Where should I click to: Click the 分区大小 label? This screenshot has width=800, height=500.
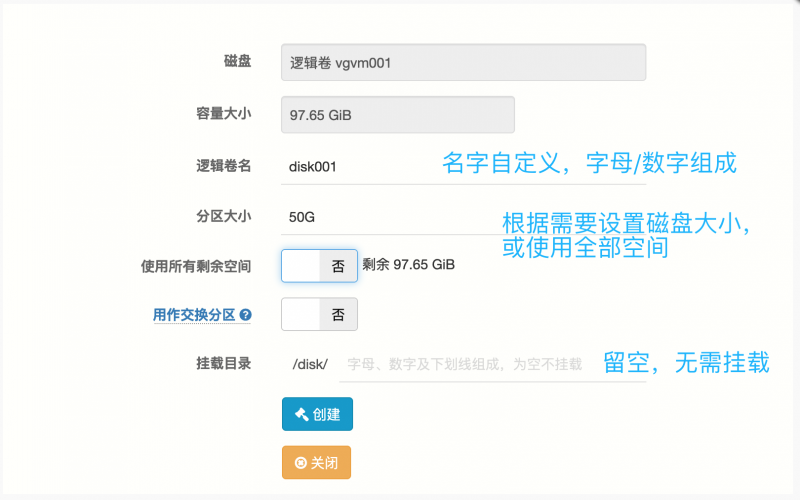[x=223, y=216]
